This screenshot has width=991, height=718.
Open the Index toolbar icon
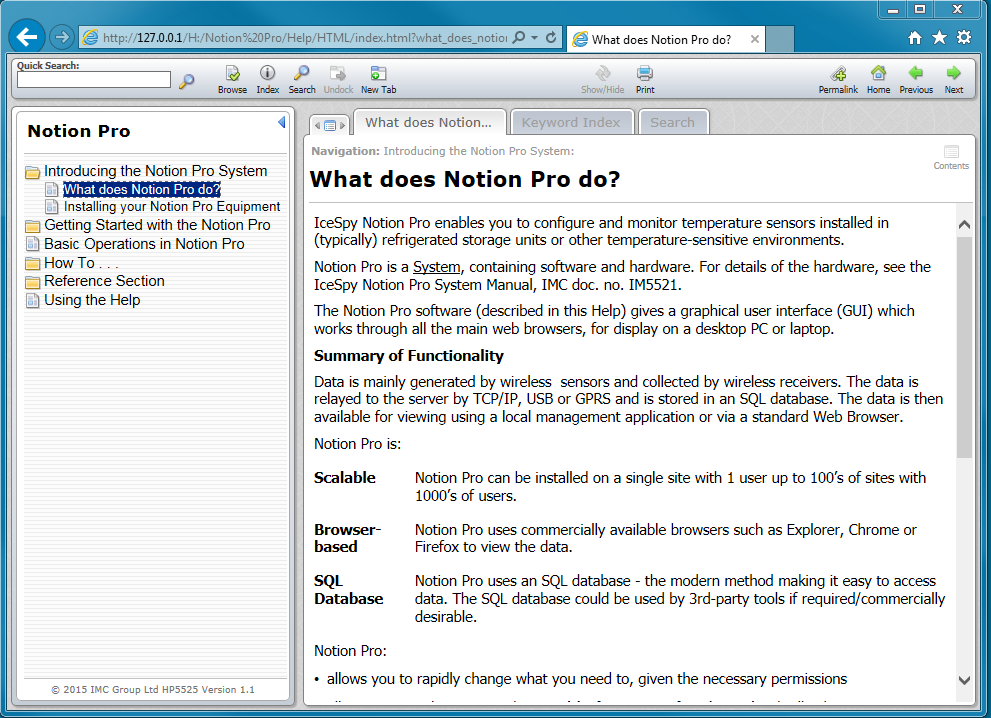pyautogui.click(x=267, y=76)
